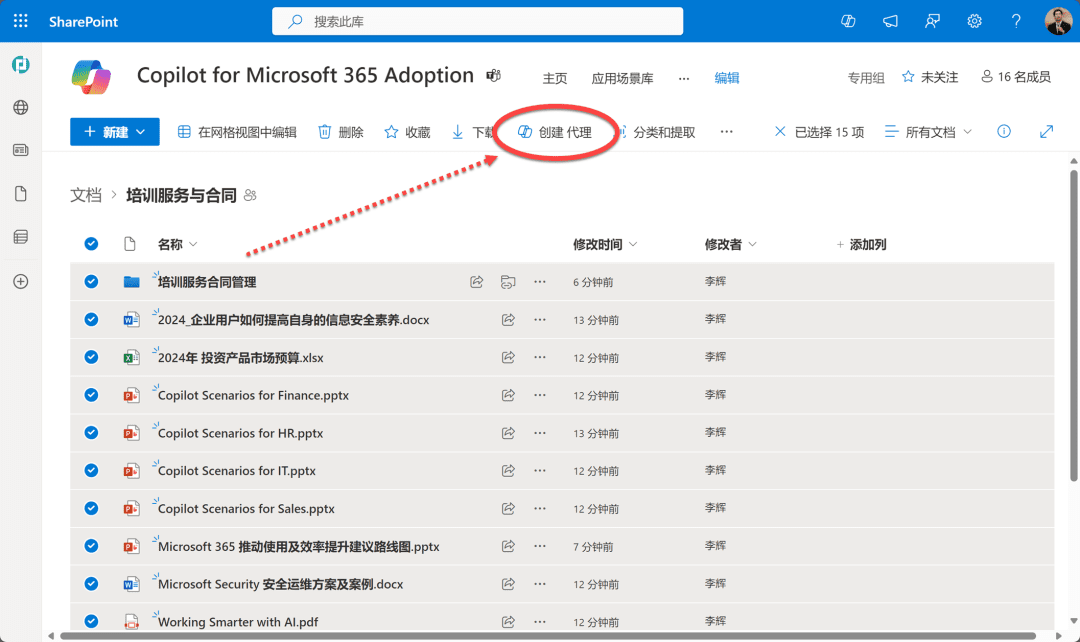Clear selection with 已选择 15 项
Viewport: 1080px width, 642px height.
tap(819, 132)
